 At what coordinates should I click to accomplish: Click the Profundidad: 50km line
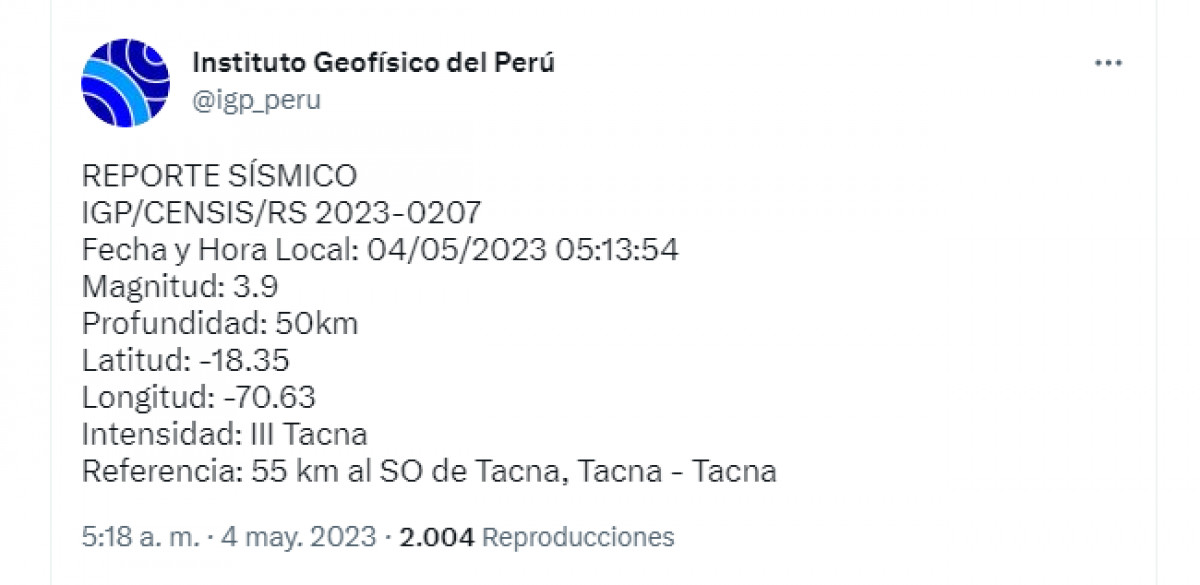[x=219, y=324]
